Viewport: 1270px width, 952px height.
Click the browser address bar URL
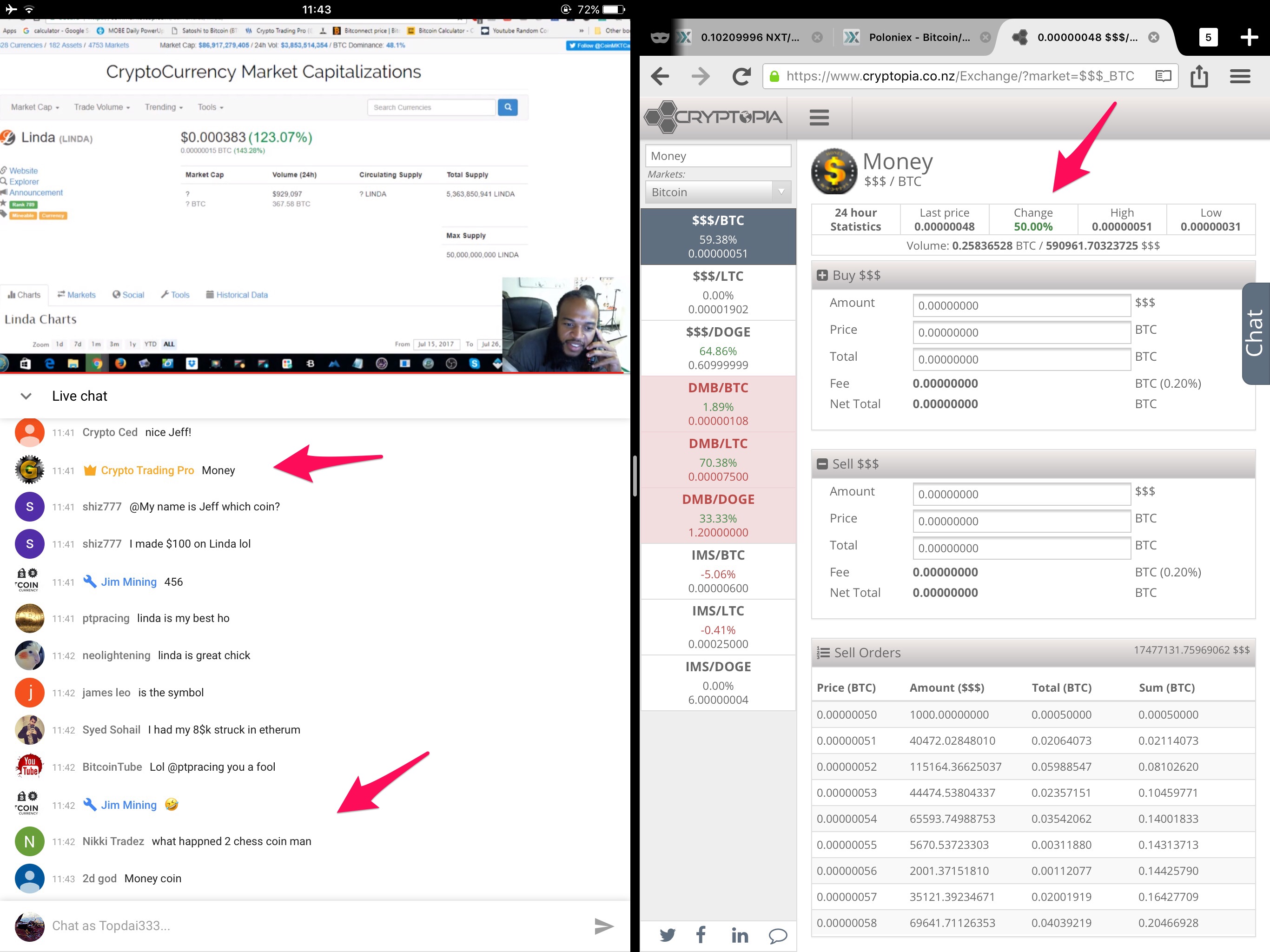[x=960, y=76]
